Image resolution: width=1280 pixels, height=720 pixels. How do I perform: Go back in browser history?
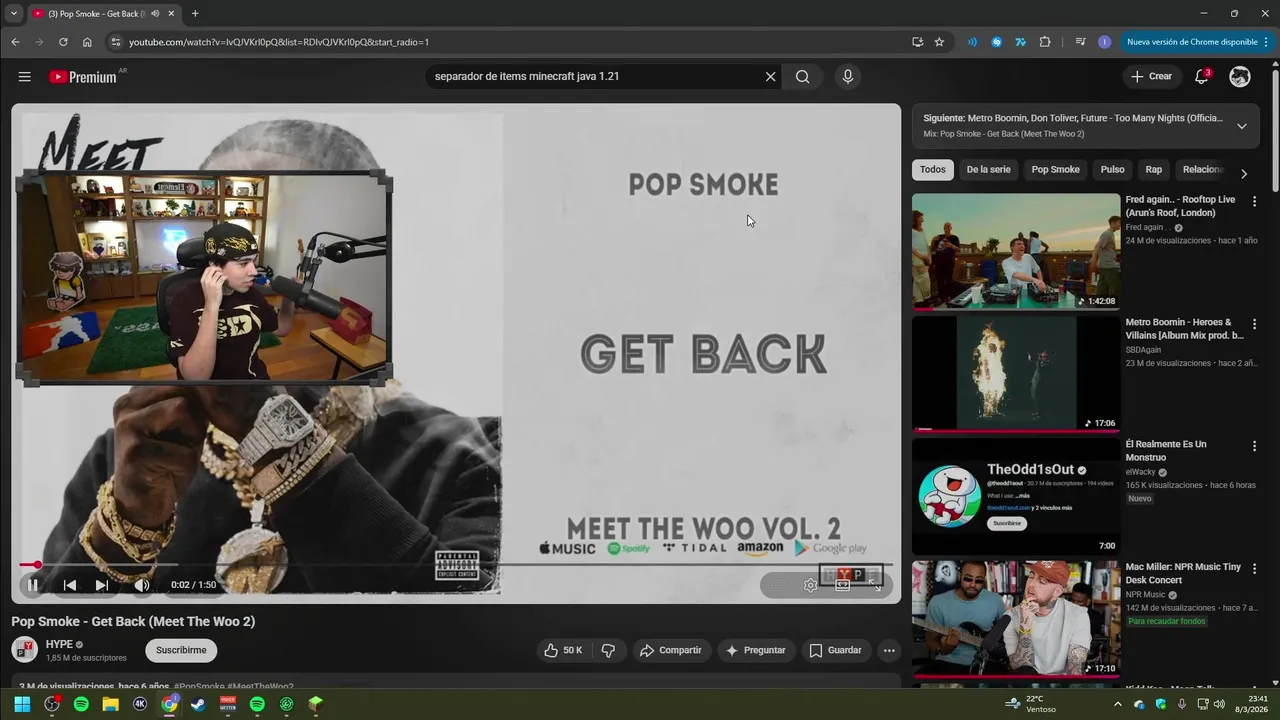coord(15,42)
